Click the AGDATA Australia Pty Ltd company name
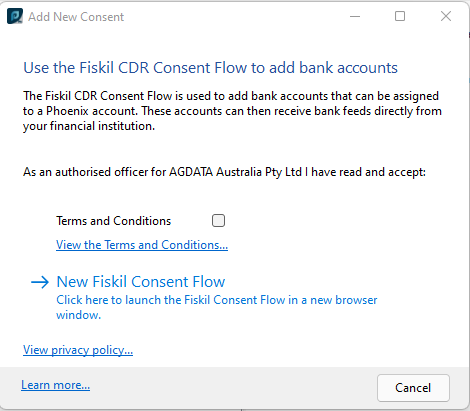The width and height of the screenshot is (470, 411). (x=236, y=172)
